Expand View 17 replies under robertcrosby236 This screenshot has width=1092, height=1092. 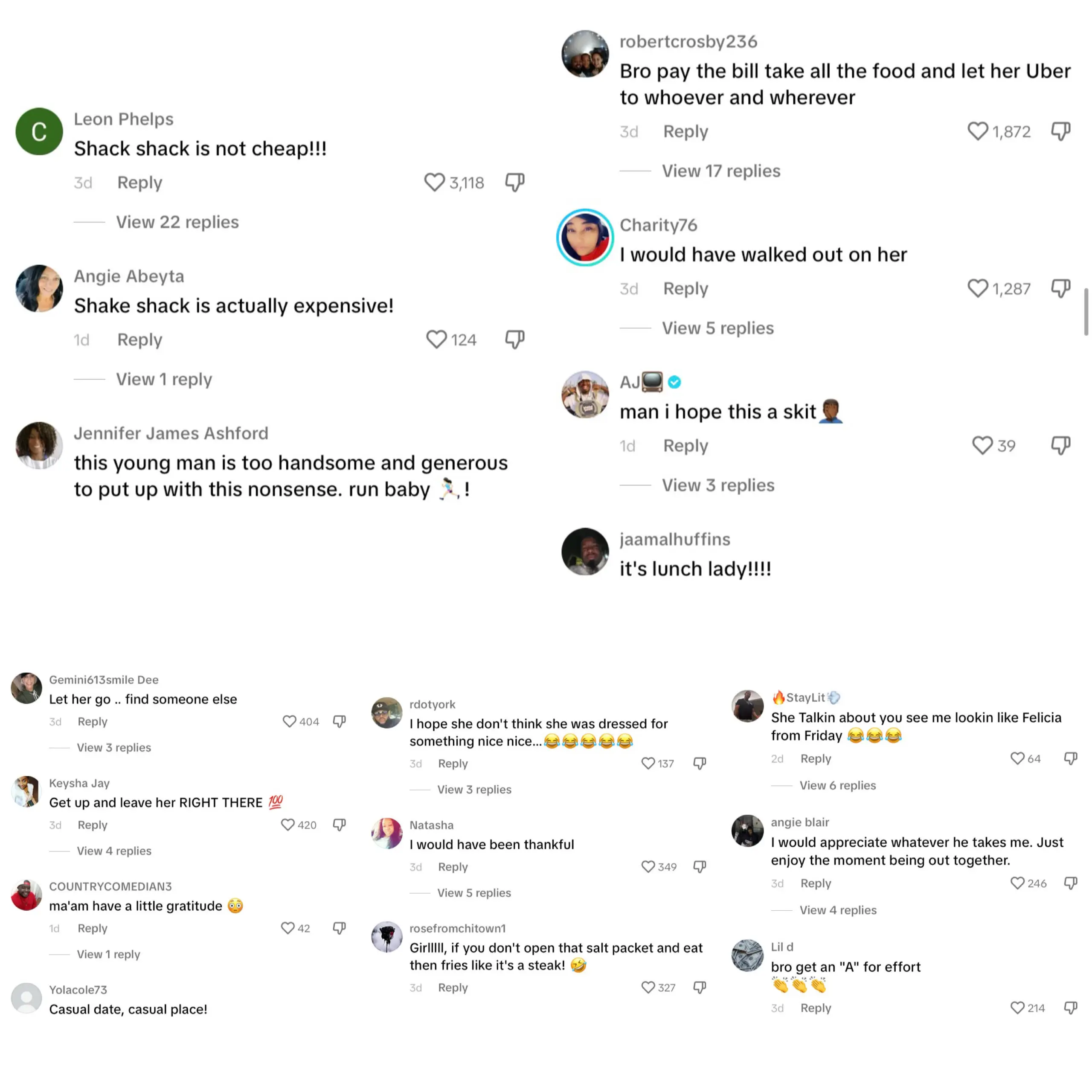pyautogui.click(x=720, y=171)
